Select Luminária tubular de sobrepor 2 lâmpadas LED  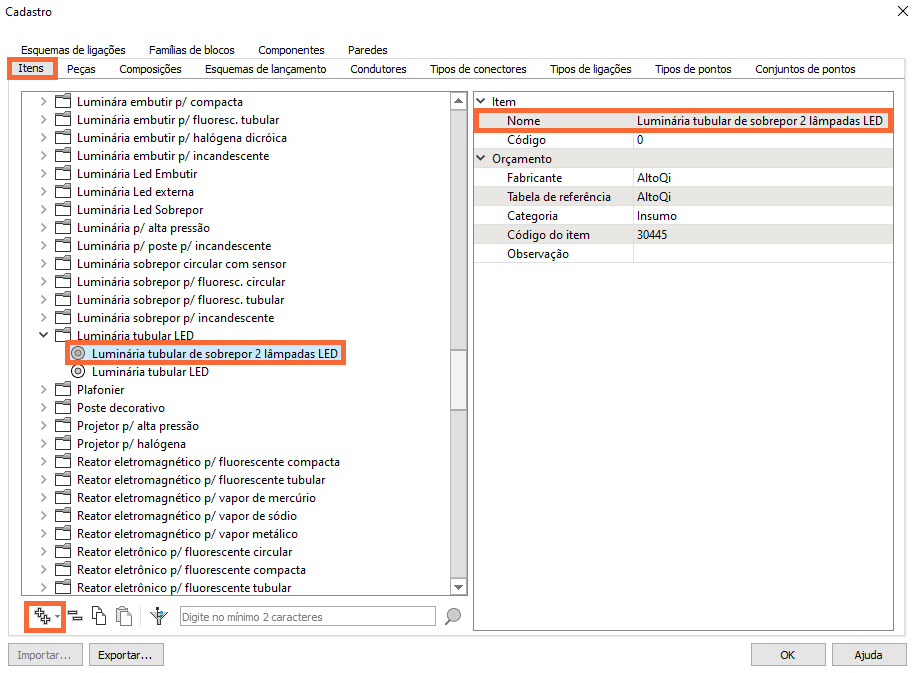[x=215, y=354]
